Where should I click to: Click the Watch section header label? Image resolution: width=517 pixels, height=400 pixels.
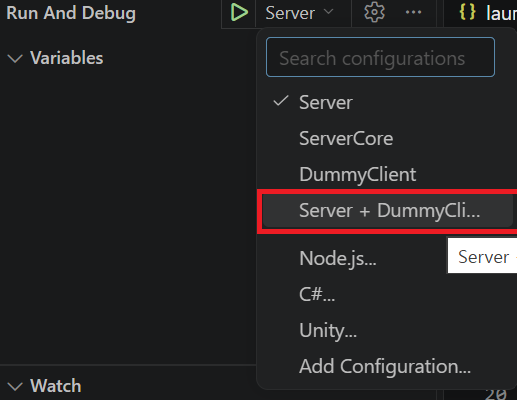(x=56, y=386)
